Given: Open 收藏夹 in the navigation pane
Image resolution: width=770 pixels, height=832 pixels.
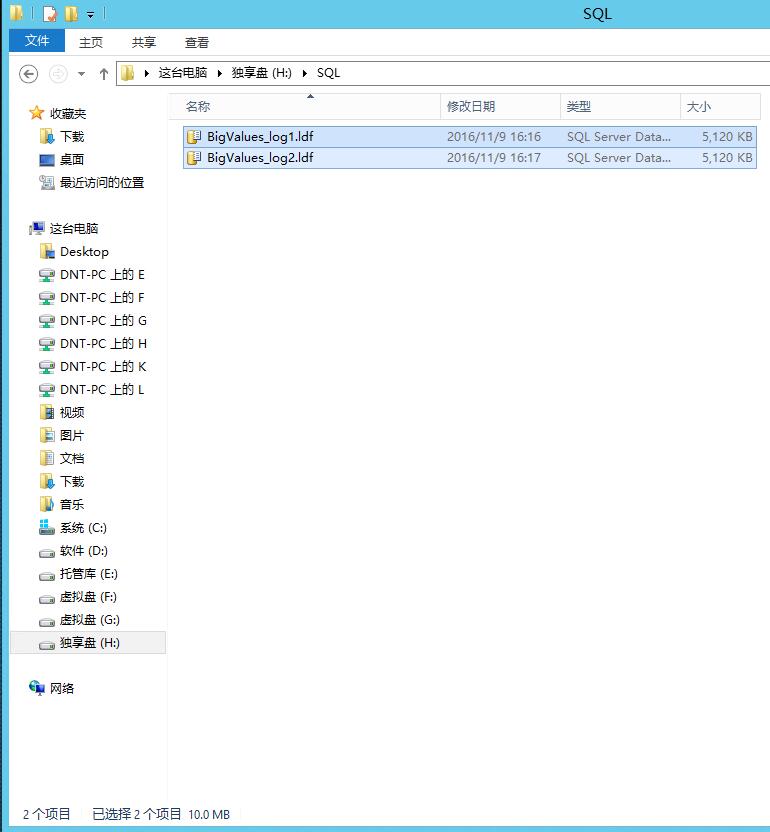Looking at the screenshot, I should [x=68, y=114].
